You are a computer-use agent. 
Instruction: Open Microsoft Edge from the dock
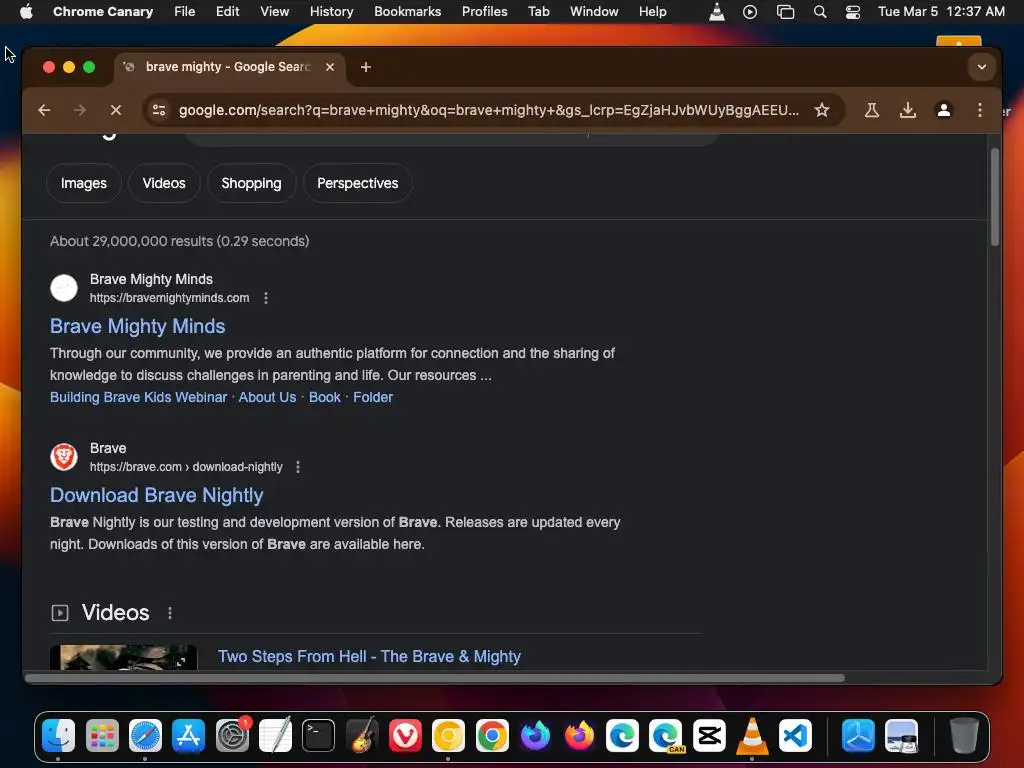point(622,736)
